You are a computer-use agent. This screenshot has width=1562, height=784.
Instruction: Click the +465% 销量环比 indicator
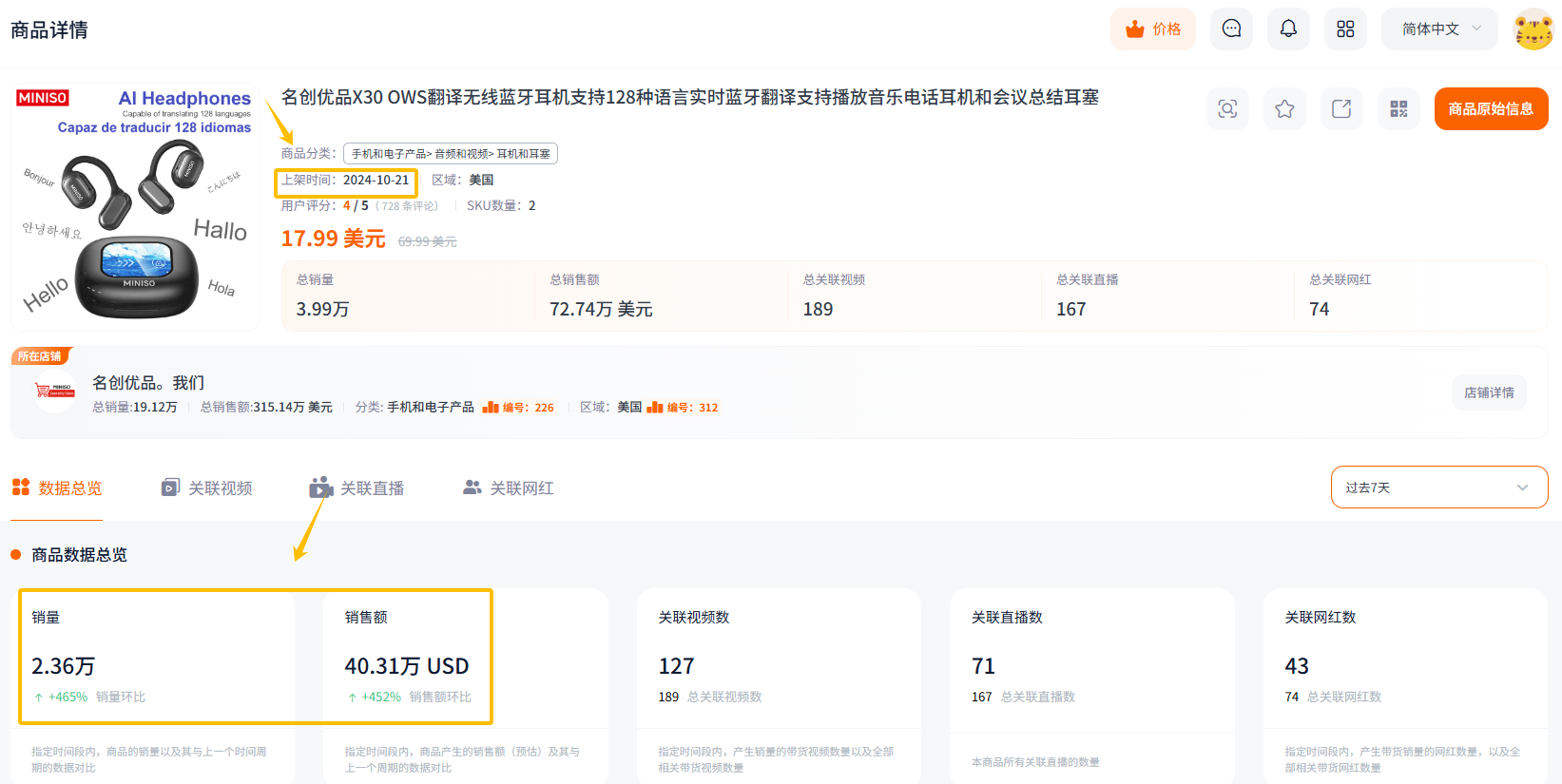(89, 697)
